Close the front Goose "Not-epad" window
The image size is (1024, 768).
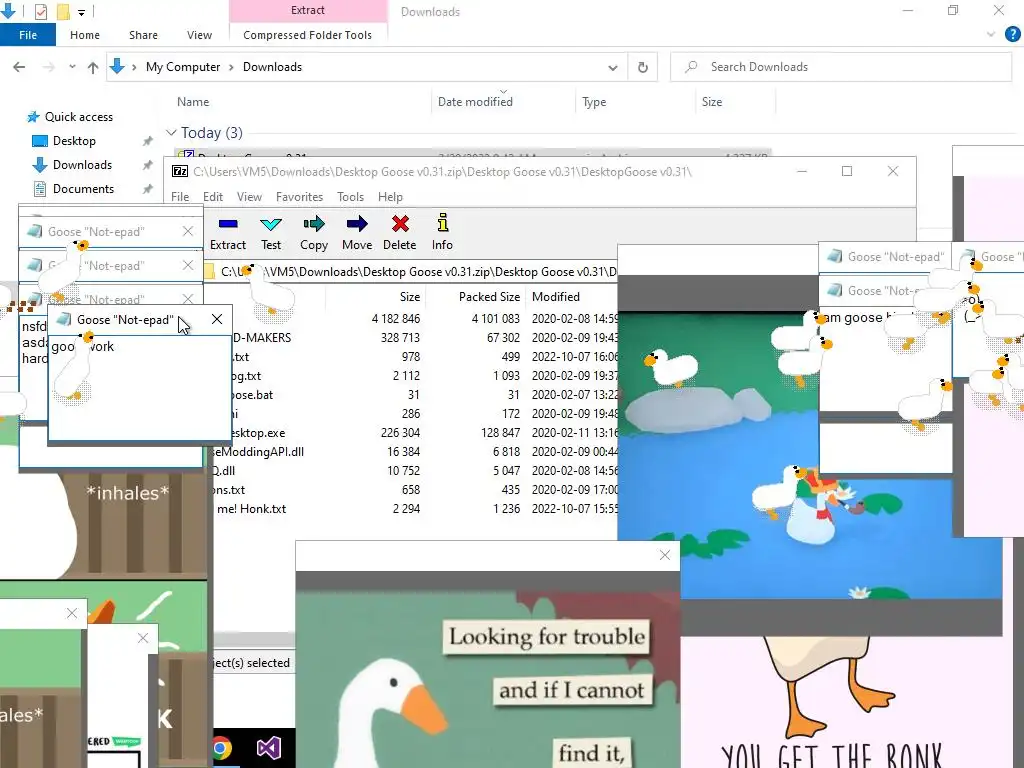(217, 319)
